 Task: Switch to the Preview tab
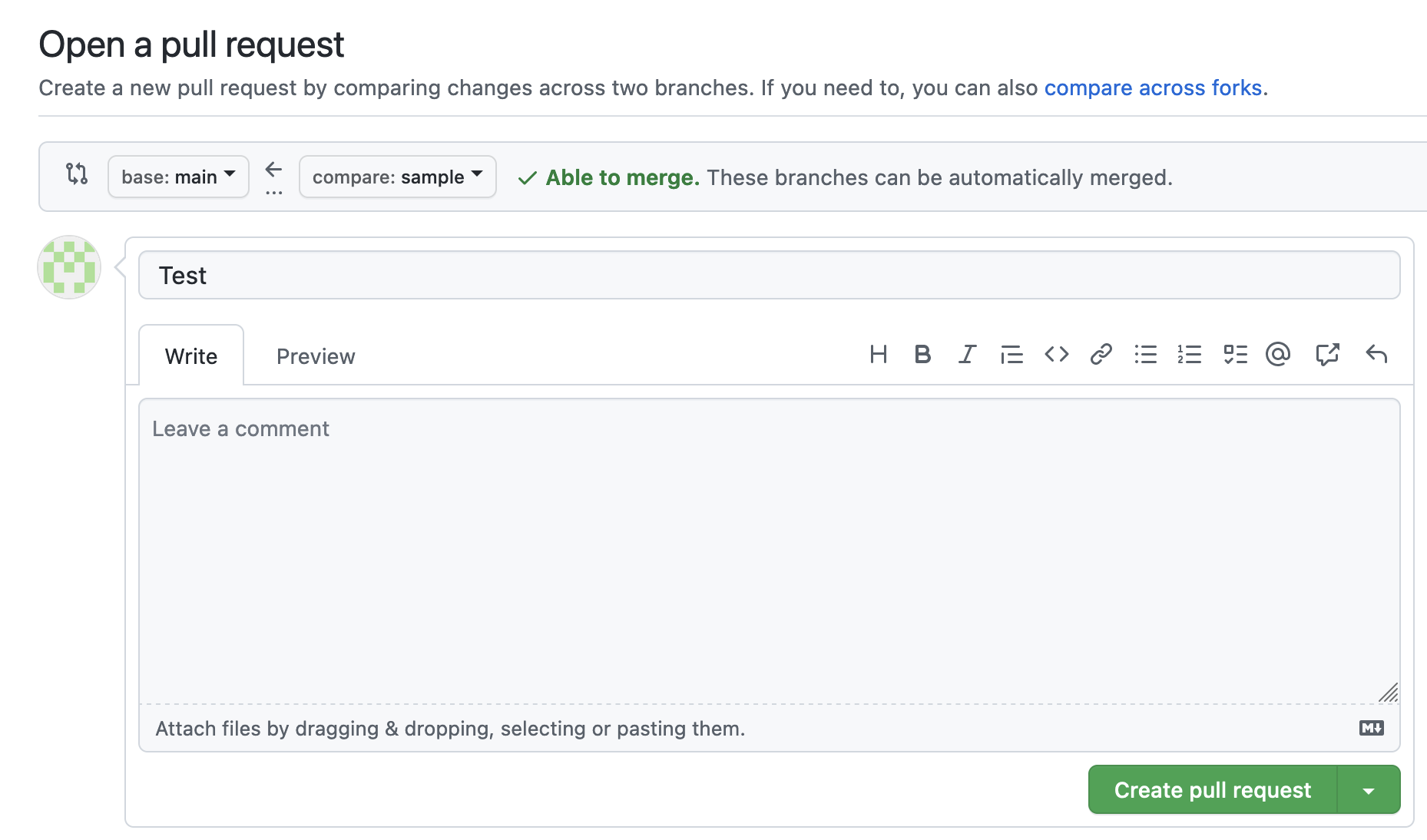[315, 356]
